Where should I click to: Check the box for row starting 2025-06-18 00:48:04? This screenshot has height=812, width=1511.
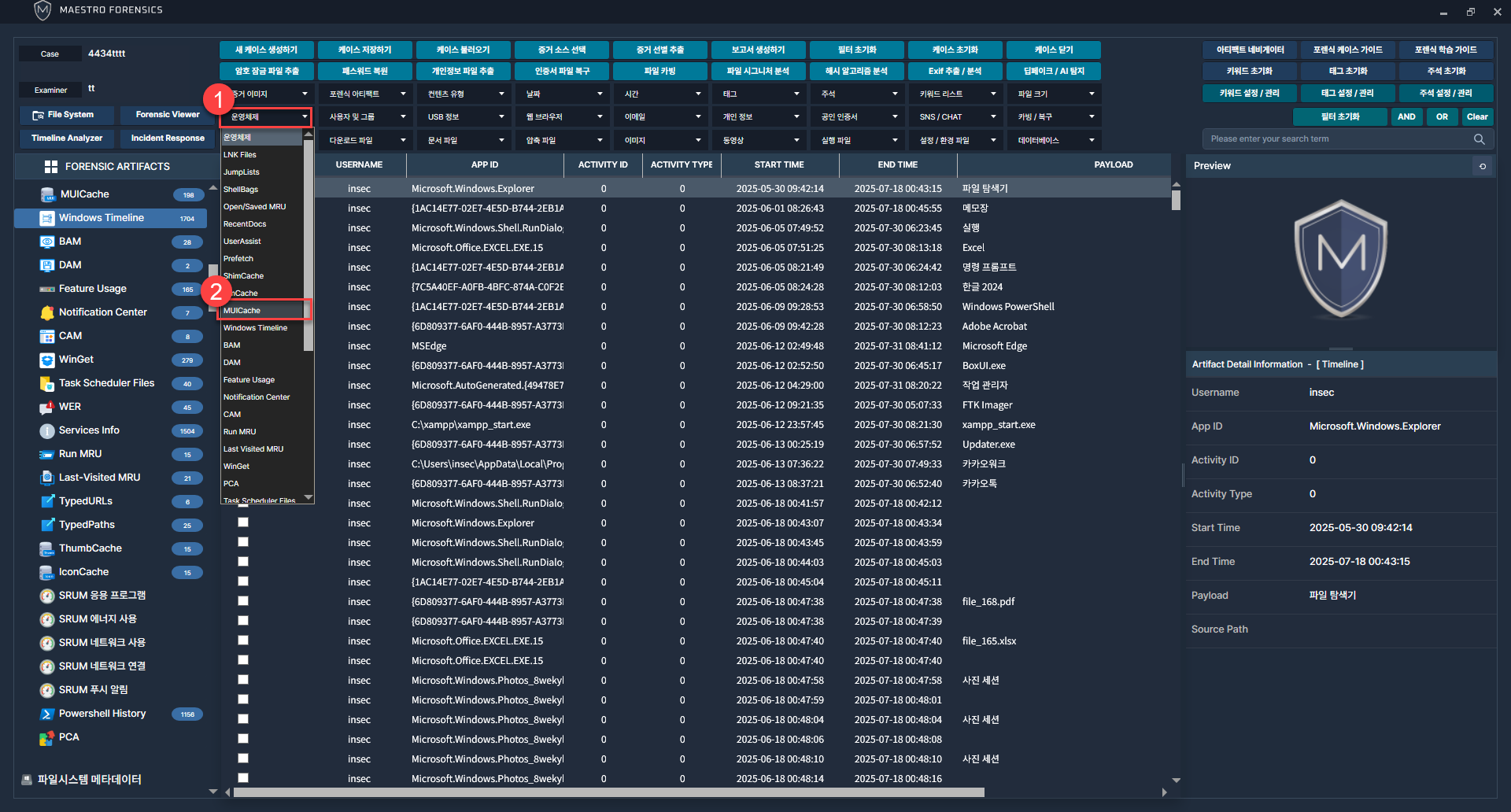[243, 719]
